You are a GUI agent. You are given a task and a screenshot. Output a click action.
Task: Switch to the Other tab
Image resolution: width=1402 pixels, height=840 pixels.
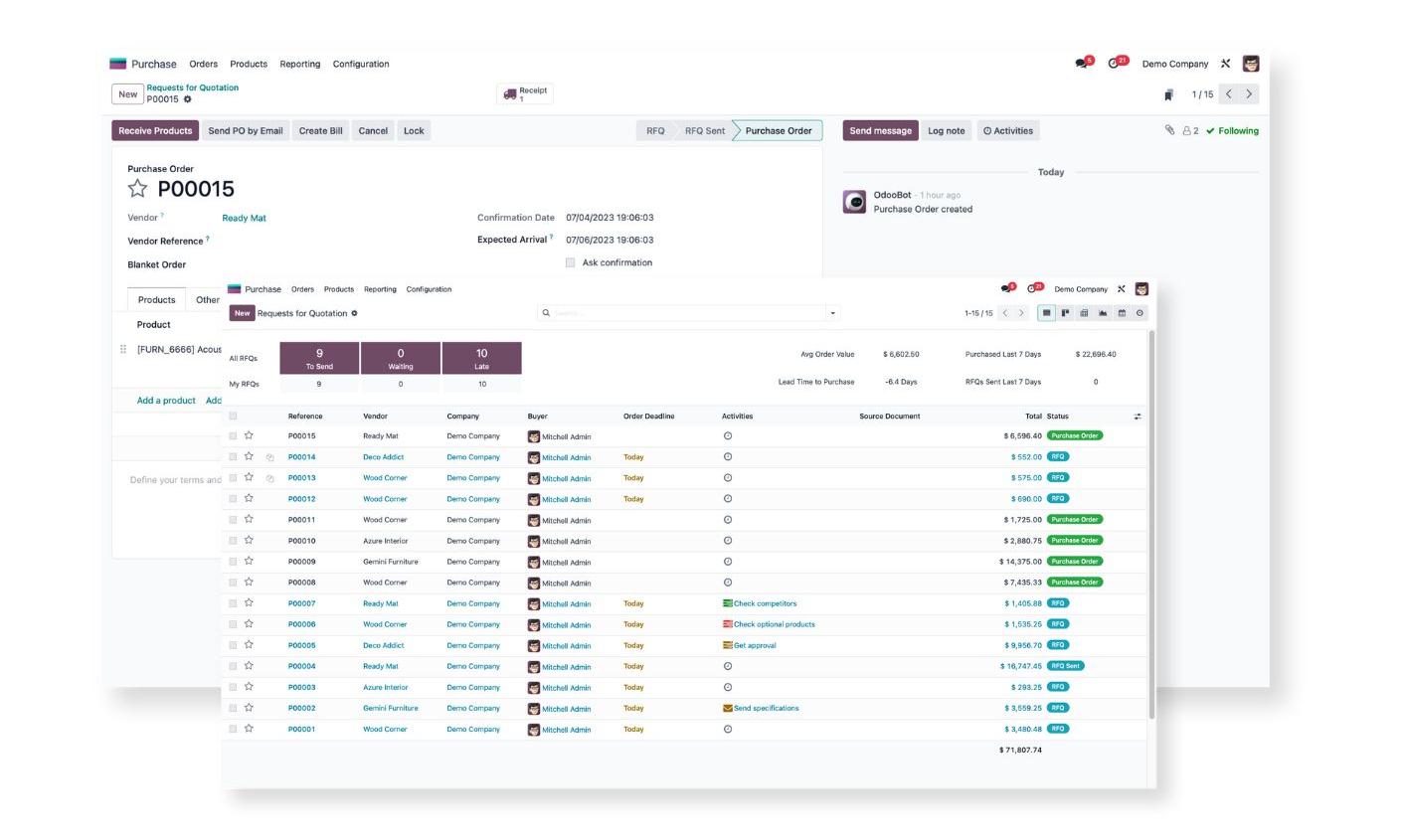[x=208, y=299]
